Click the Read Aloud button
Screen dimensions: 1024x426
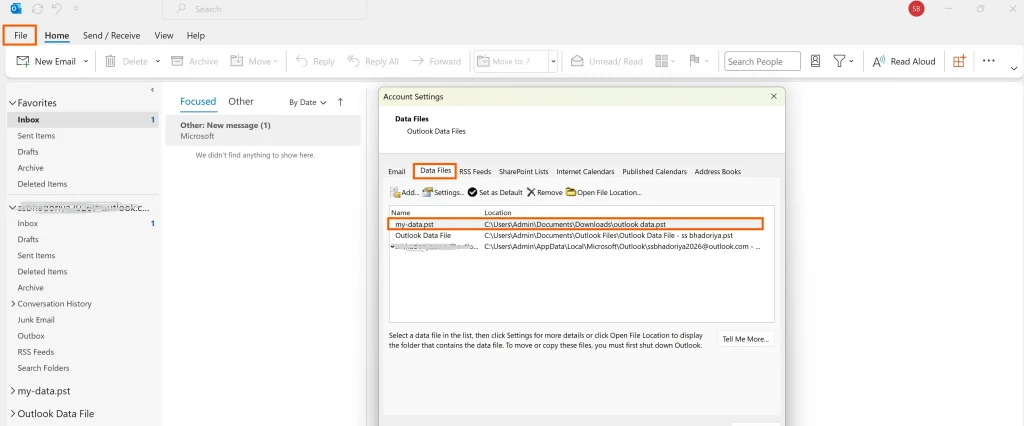click(904, 61)
